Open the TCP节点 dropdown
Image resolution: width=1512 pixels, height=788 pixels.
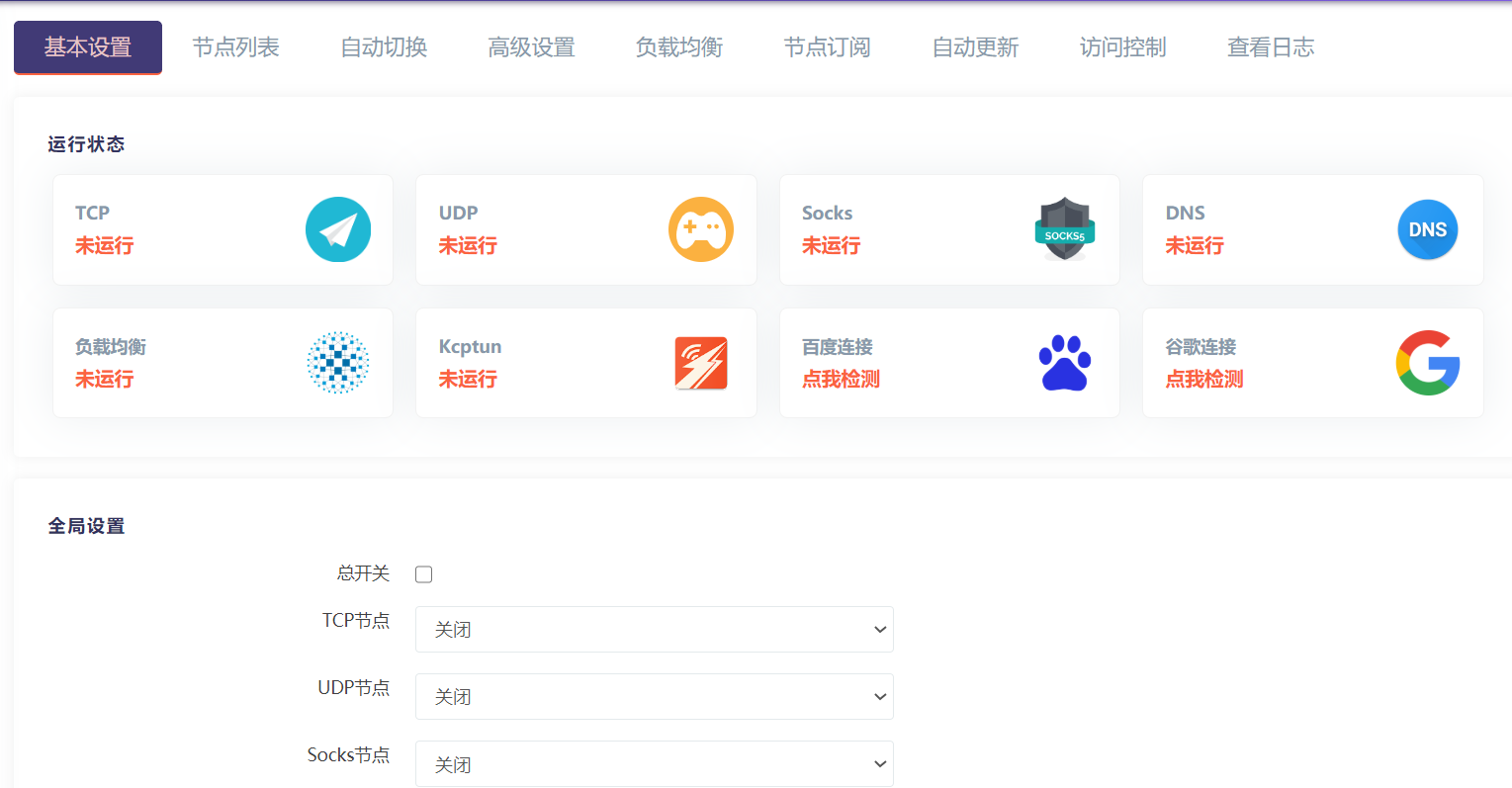coord(654,629)
